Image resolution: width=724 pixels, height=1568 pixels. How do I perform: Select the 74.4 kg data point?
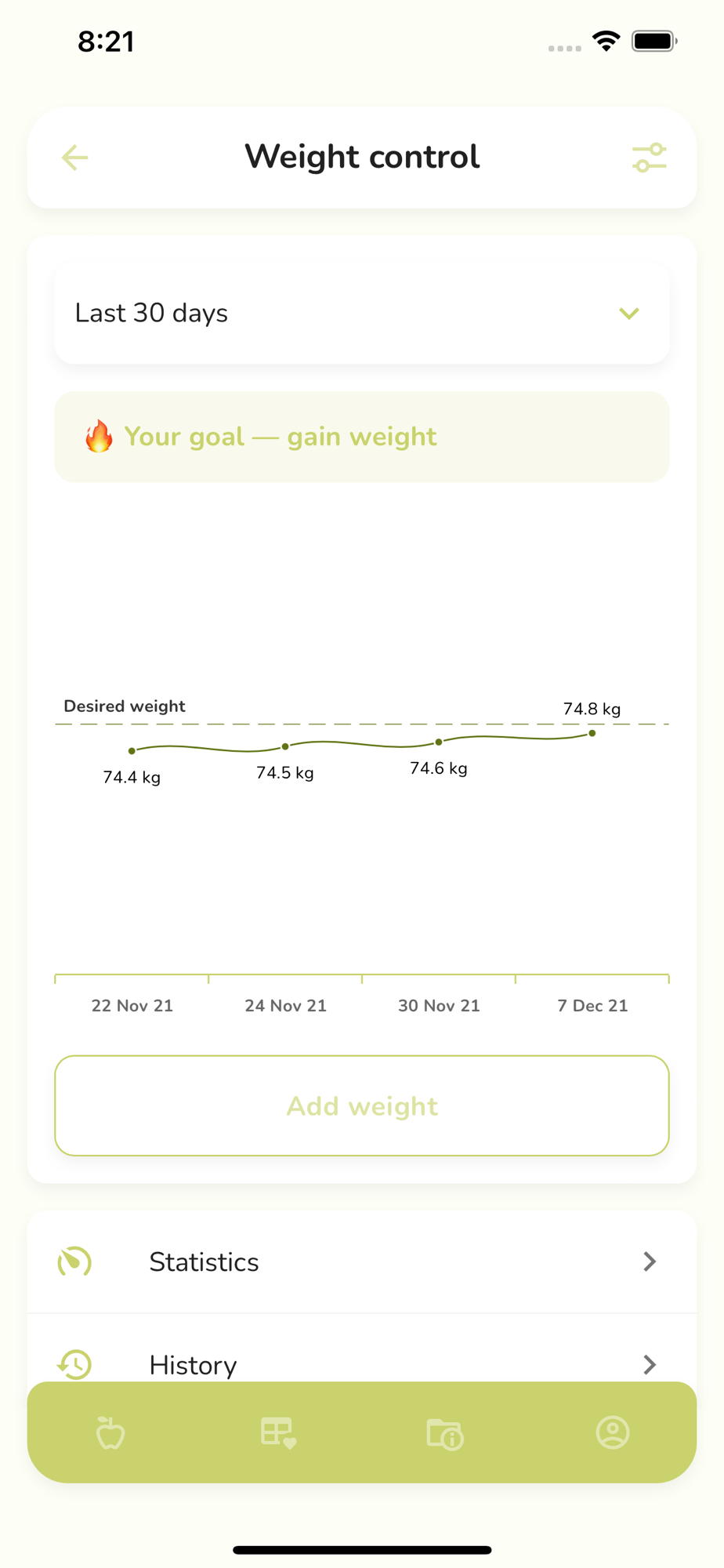(132, 750)
